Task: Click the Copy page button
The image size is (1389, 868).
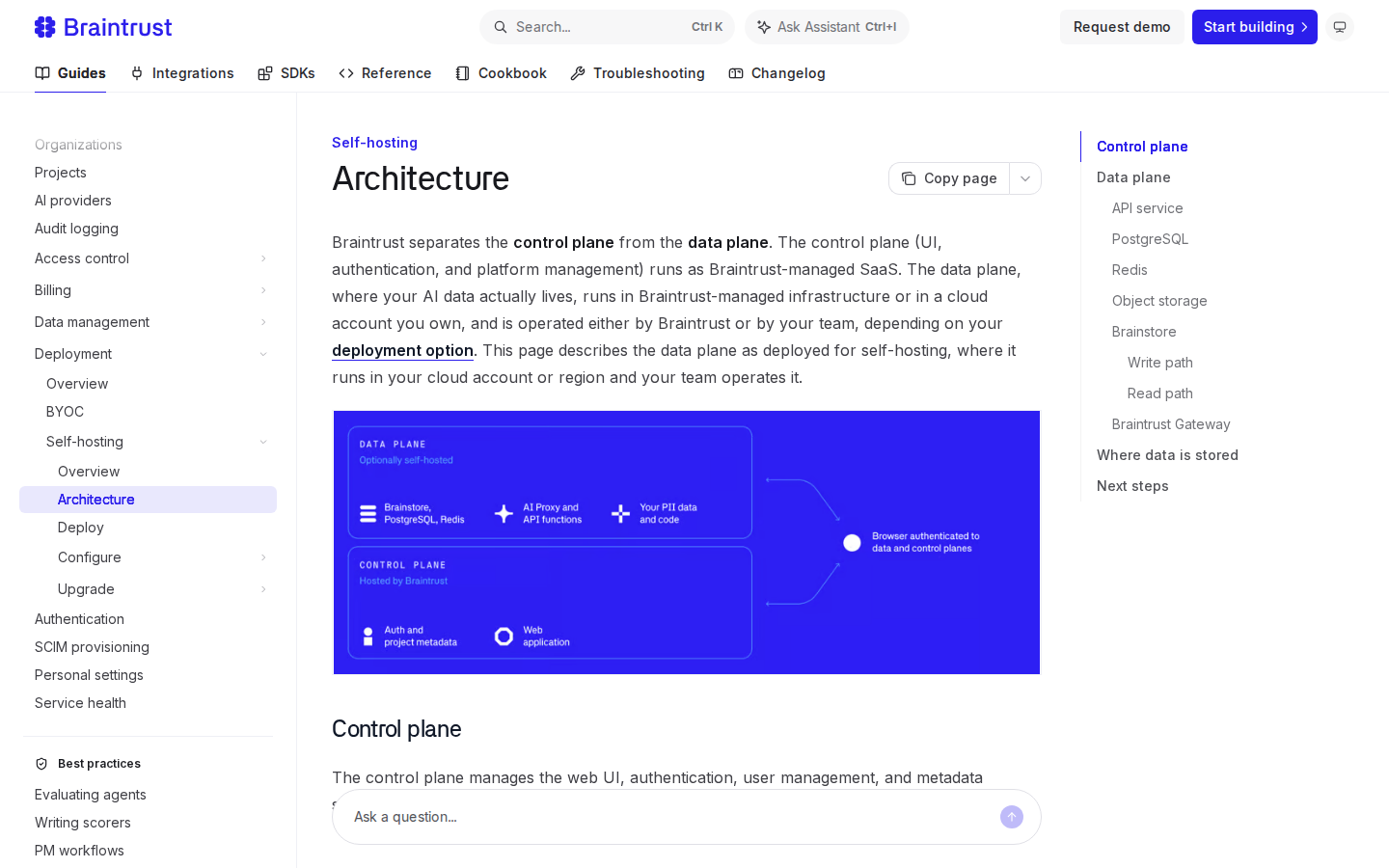Action: tap(949, 178)
